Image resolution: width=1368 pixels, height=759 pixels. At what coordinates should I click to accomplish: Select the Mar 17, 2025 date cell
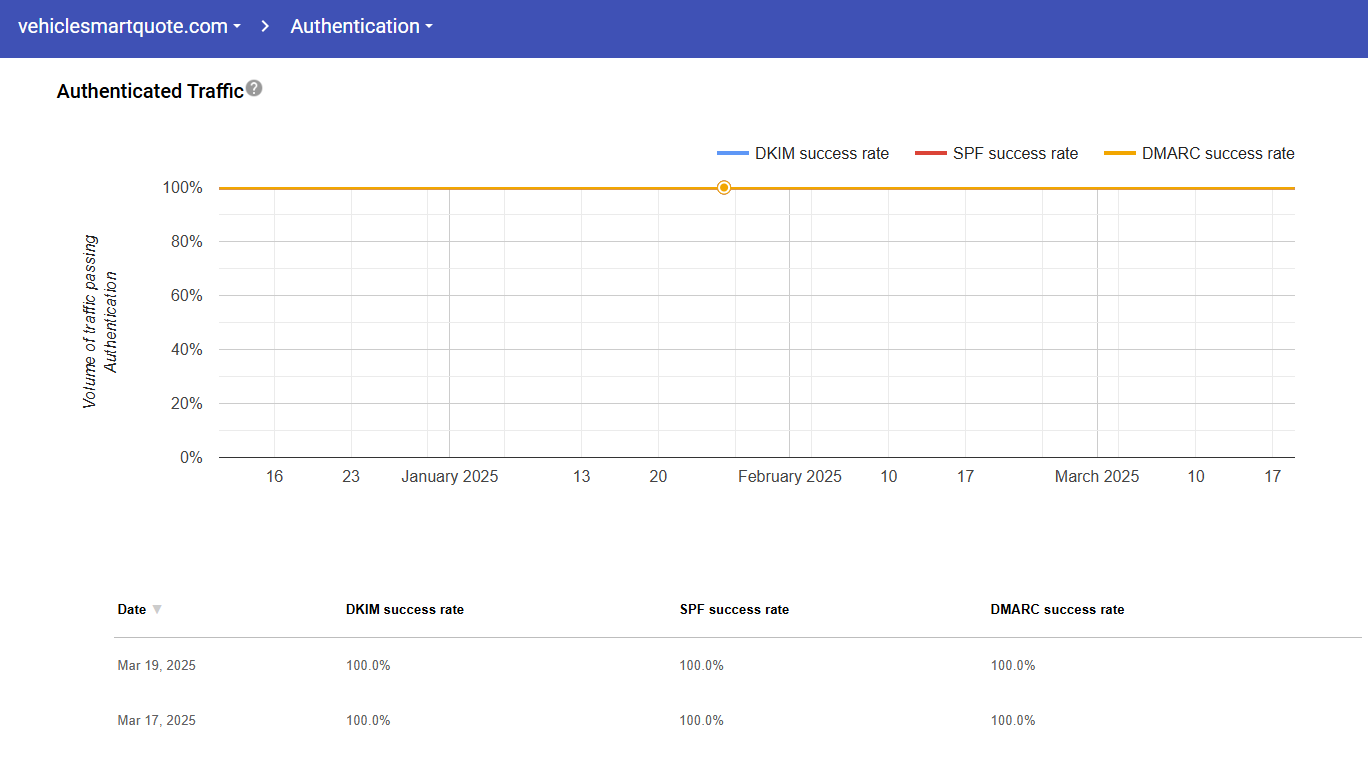pos(156,721)
